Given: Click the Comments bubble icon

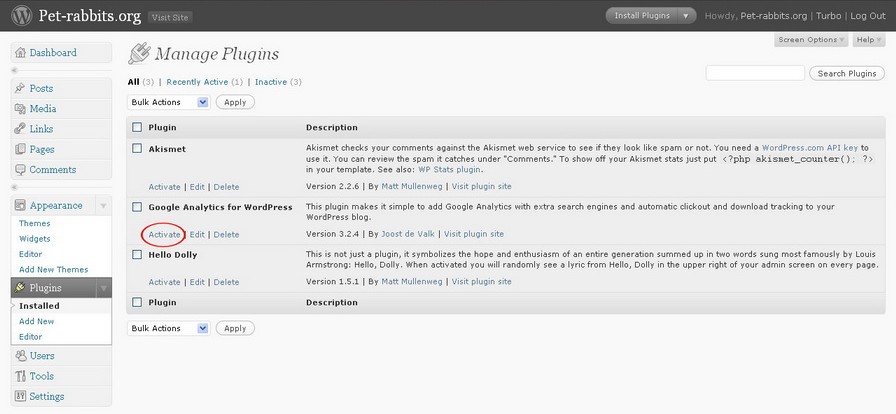Looking at the screenshot, I should tap(21, 170).
